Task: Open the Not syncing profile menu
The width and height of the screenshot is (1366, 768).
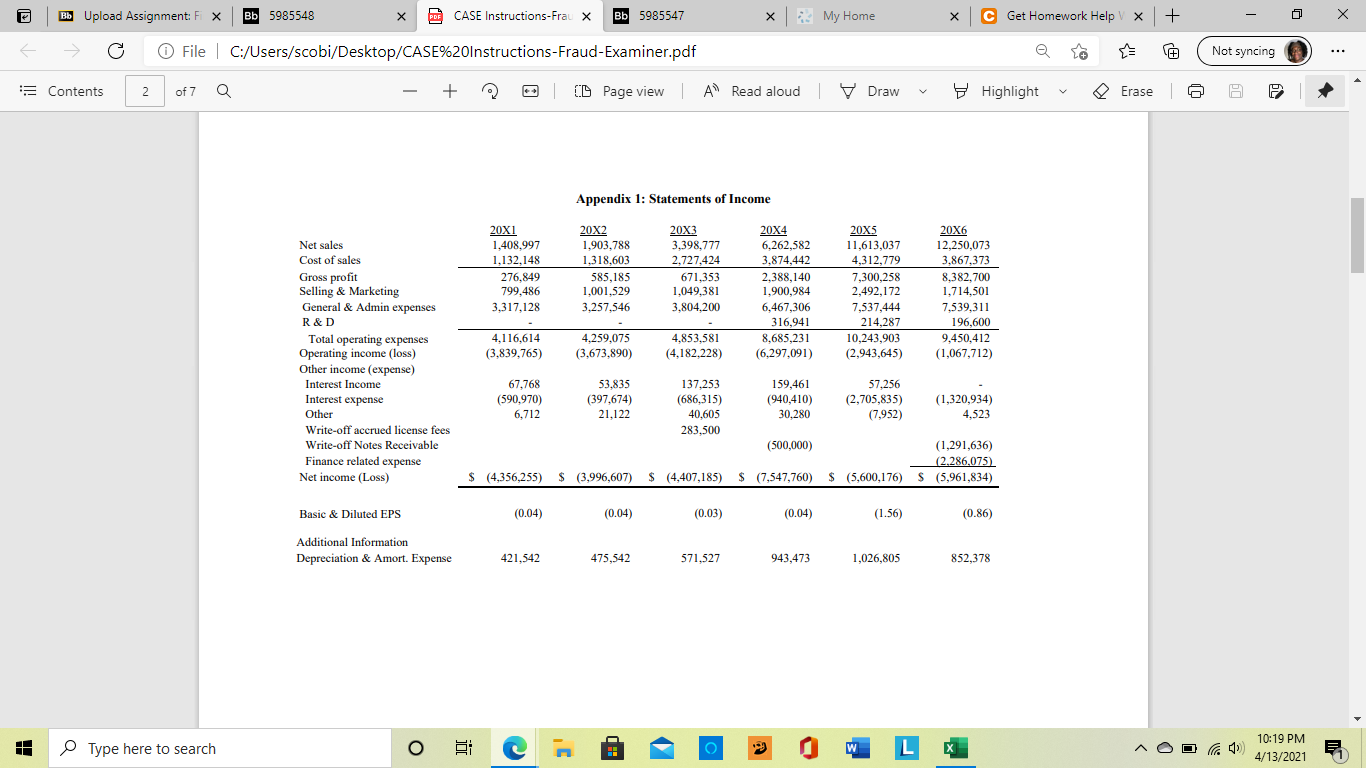Action: coord(1254,50)
